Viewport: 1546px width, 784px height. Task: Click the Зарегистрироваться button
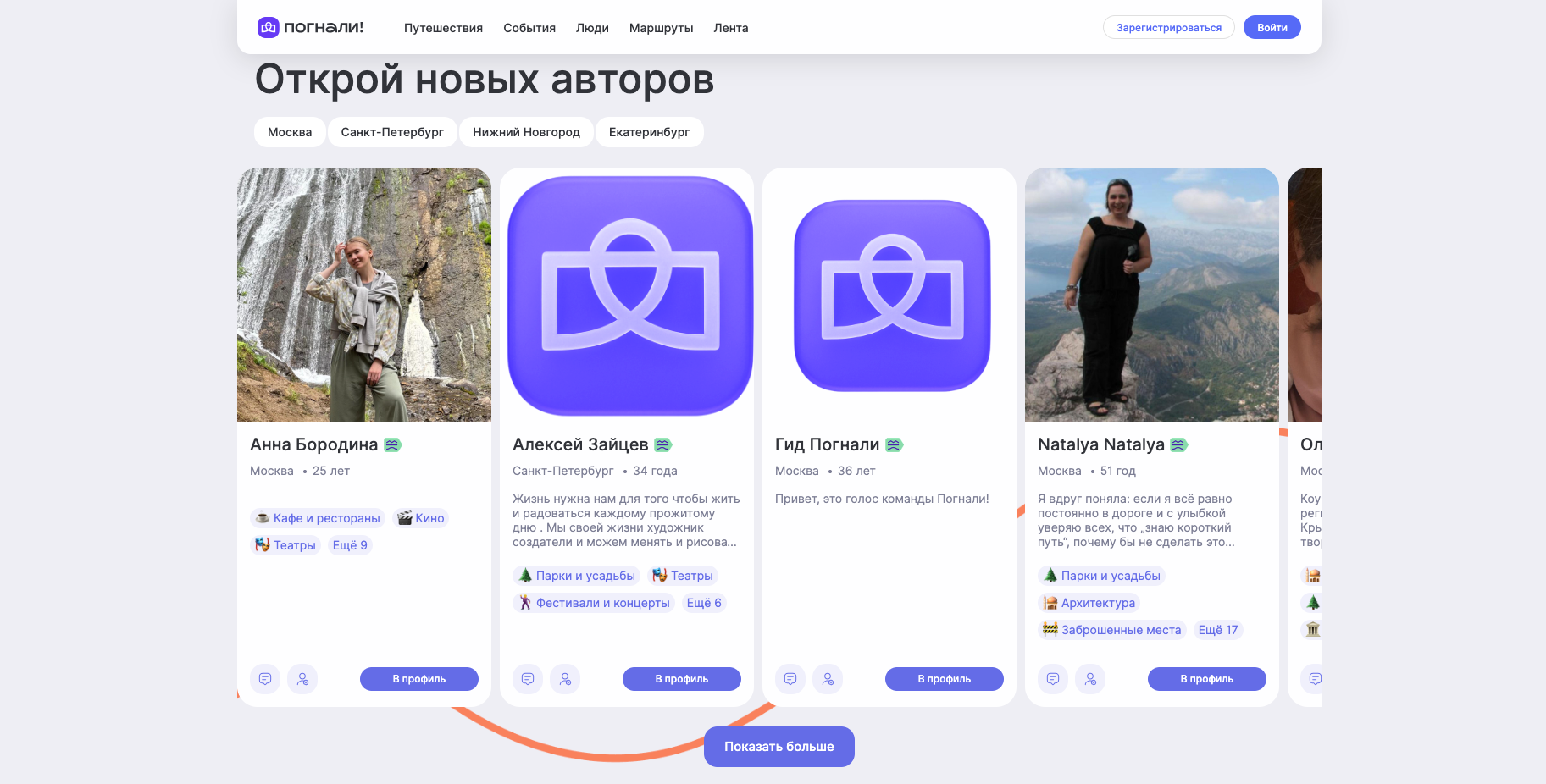(1169, 27)
